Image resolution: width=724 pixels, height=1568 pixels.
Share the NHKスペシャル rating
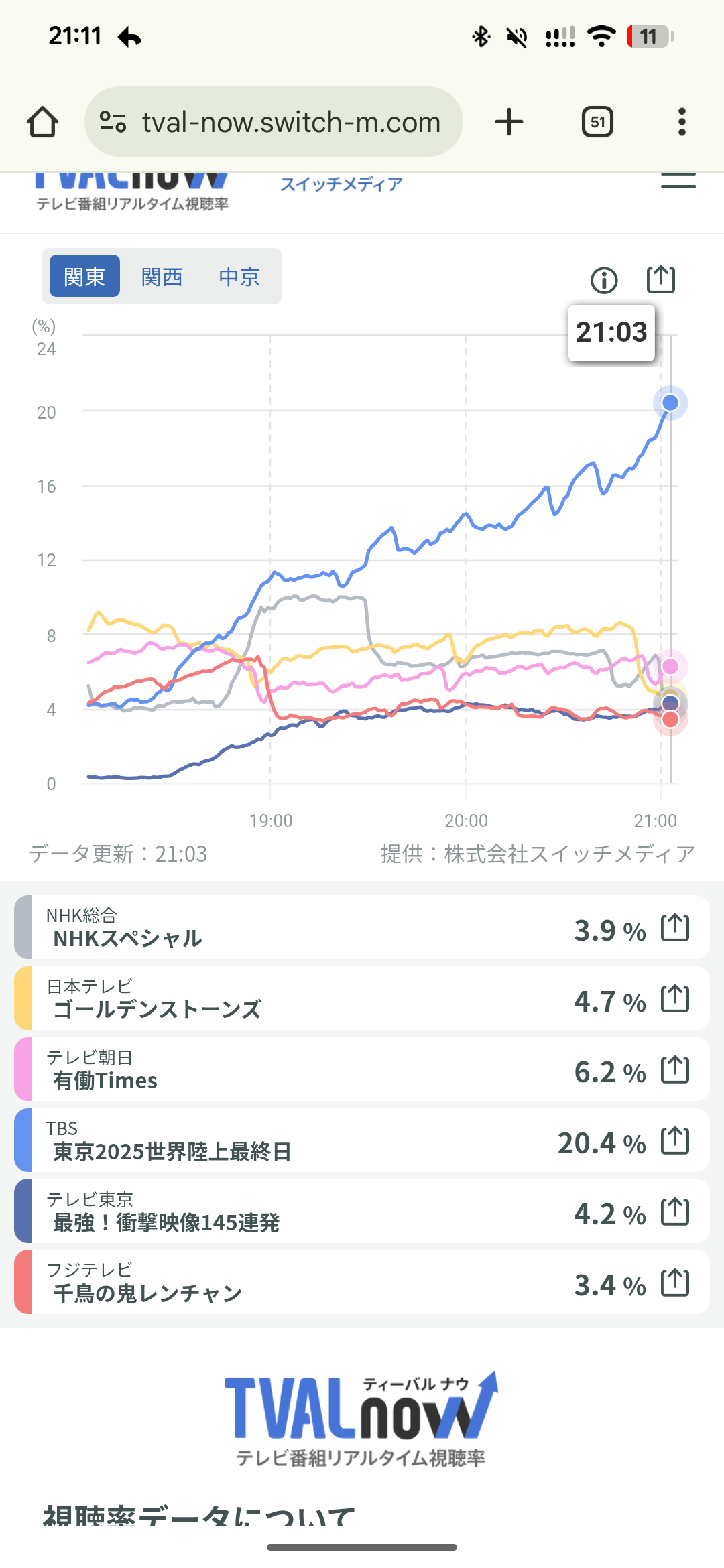[675, 928]
